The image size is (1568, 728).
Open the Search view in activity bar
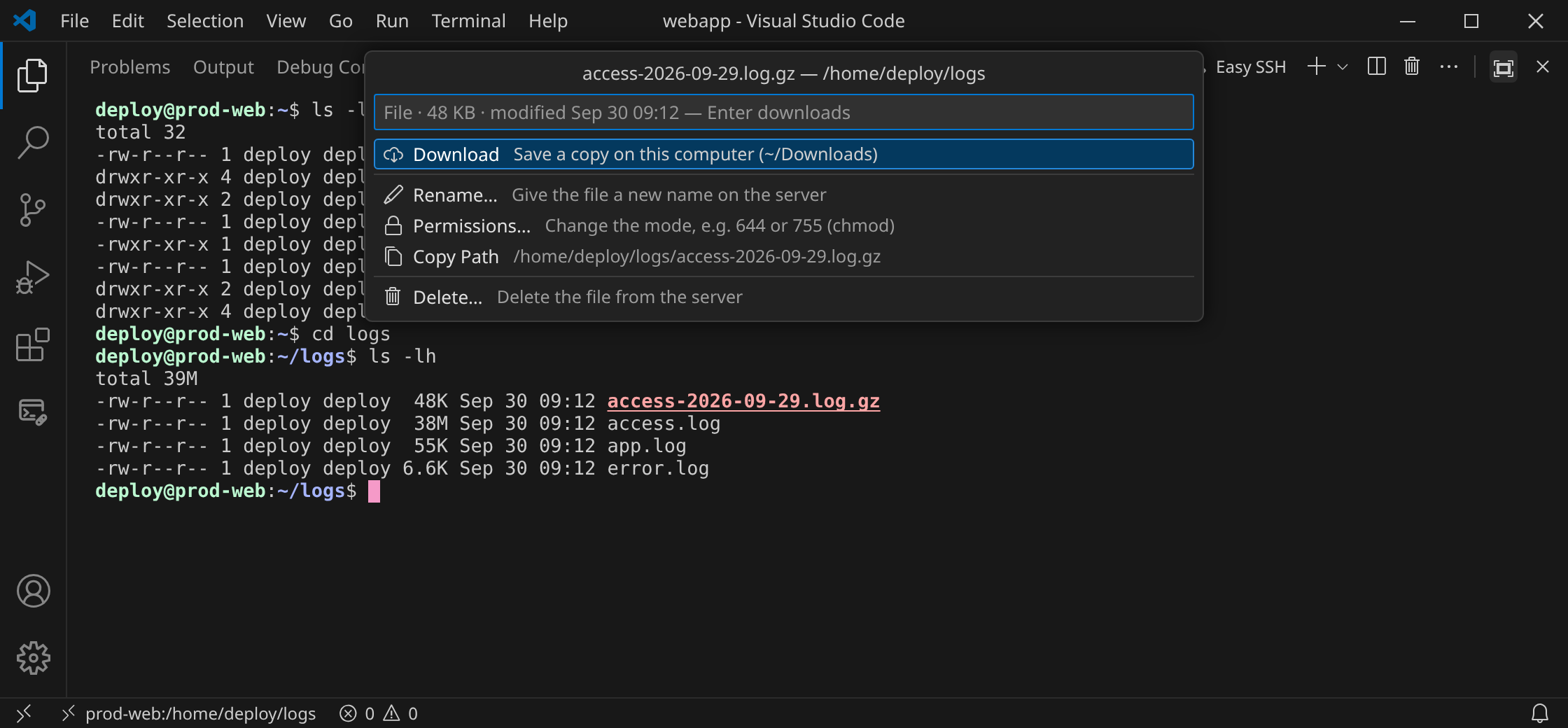[33, 143]
